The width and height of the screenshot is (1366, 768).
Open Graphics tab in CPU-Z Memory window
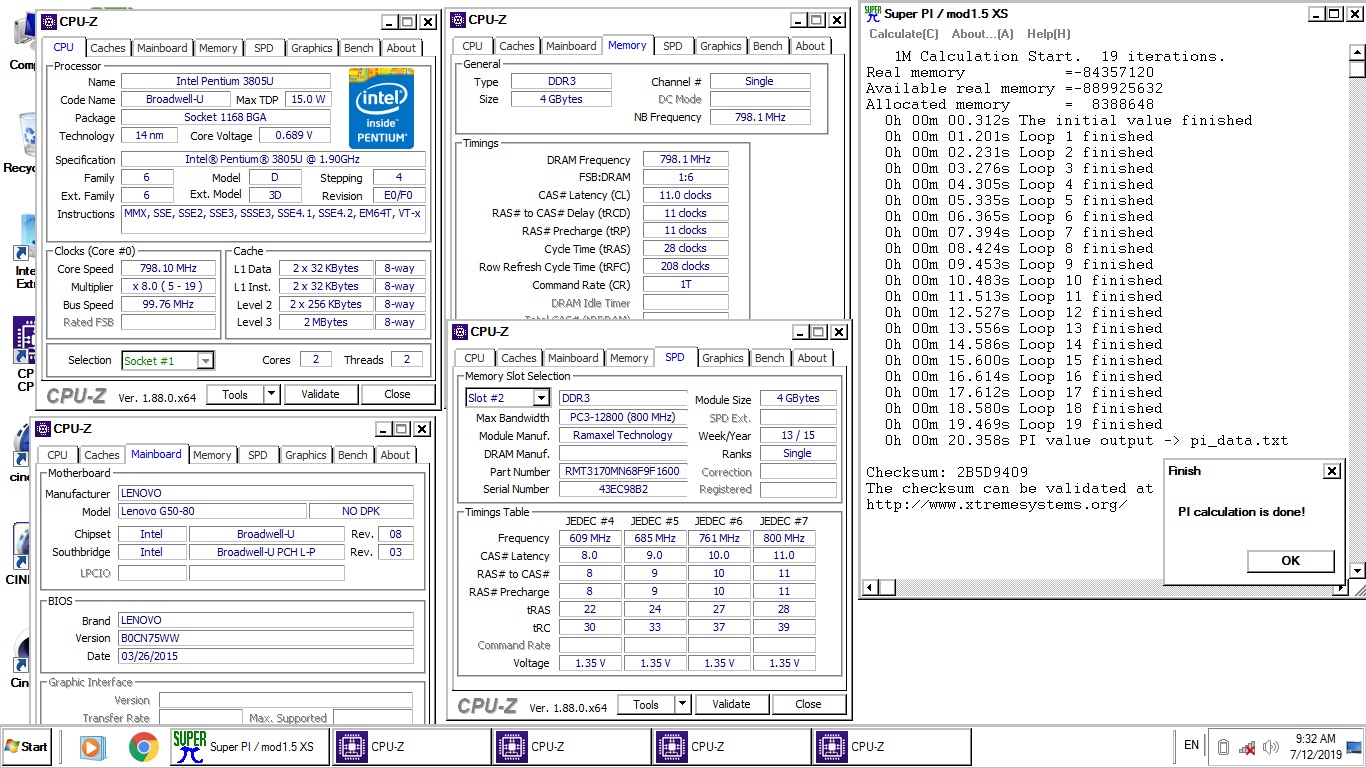click(x=721, y=46)
